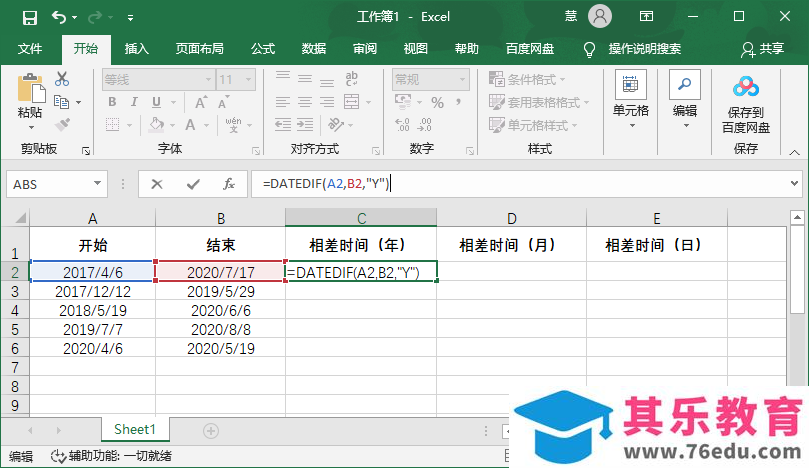Image resolution: width=809 pixels, height=468 pixels.
Task: Click the decrease decimal places icon
Action: coord(425,124)
